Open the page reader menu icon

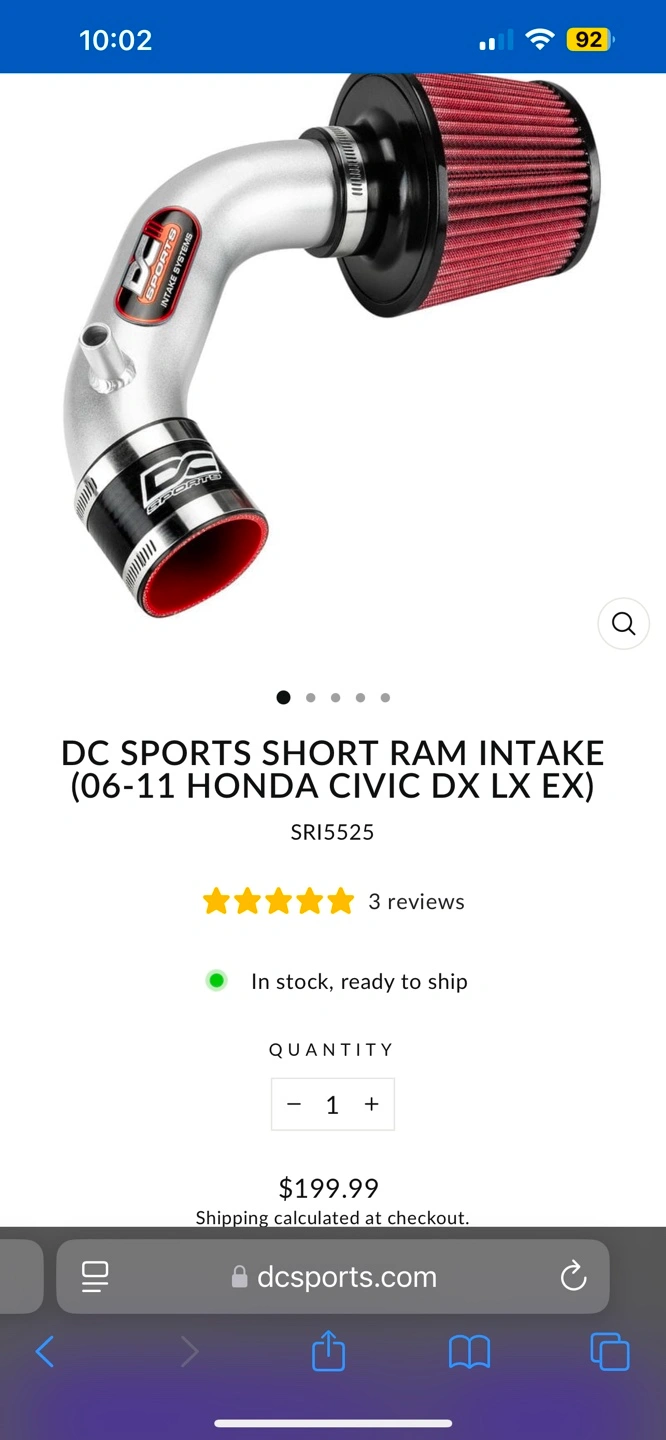[x=95, y=1276]
